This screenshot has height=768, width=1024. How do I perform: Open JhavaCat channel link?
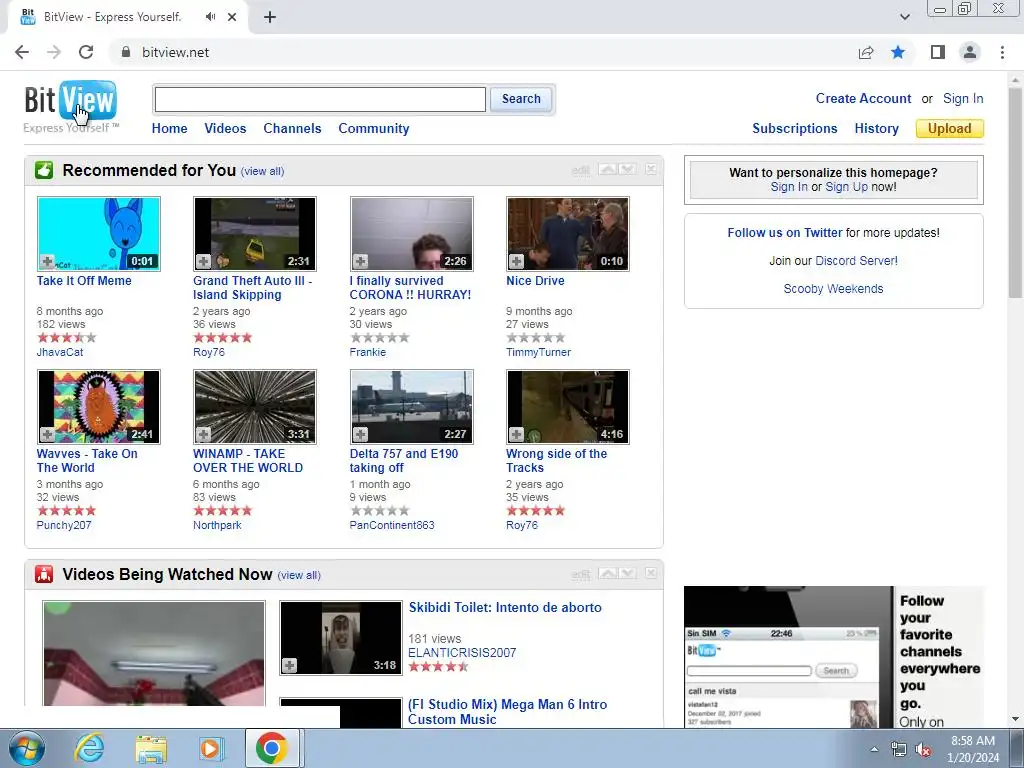coord(60,352)
